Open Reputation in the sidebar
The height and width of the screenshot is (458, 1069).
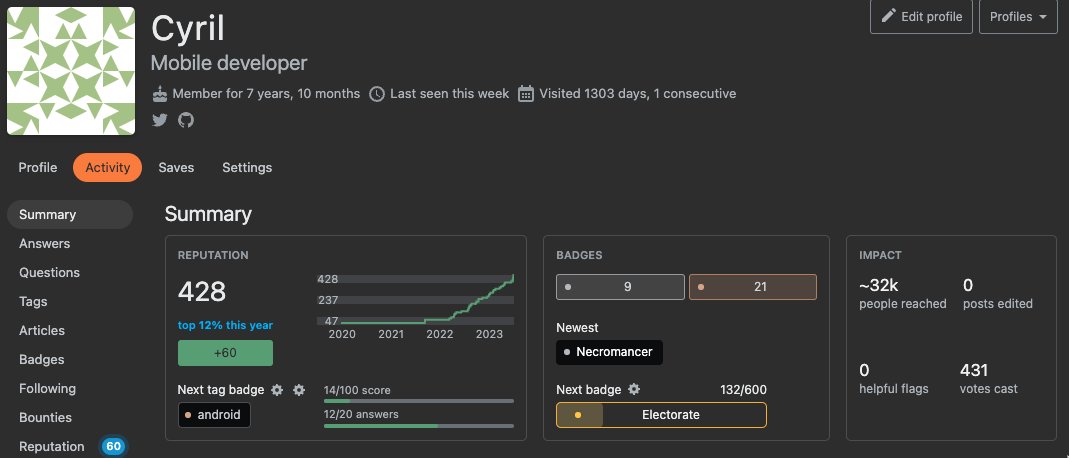tap(52, 446)
